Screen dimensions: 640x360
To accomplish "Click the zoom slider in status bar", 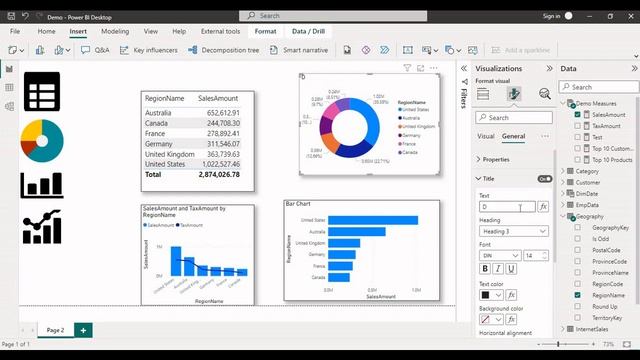I will (558, 344).
